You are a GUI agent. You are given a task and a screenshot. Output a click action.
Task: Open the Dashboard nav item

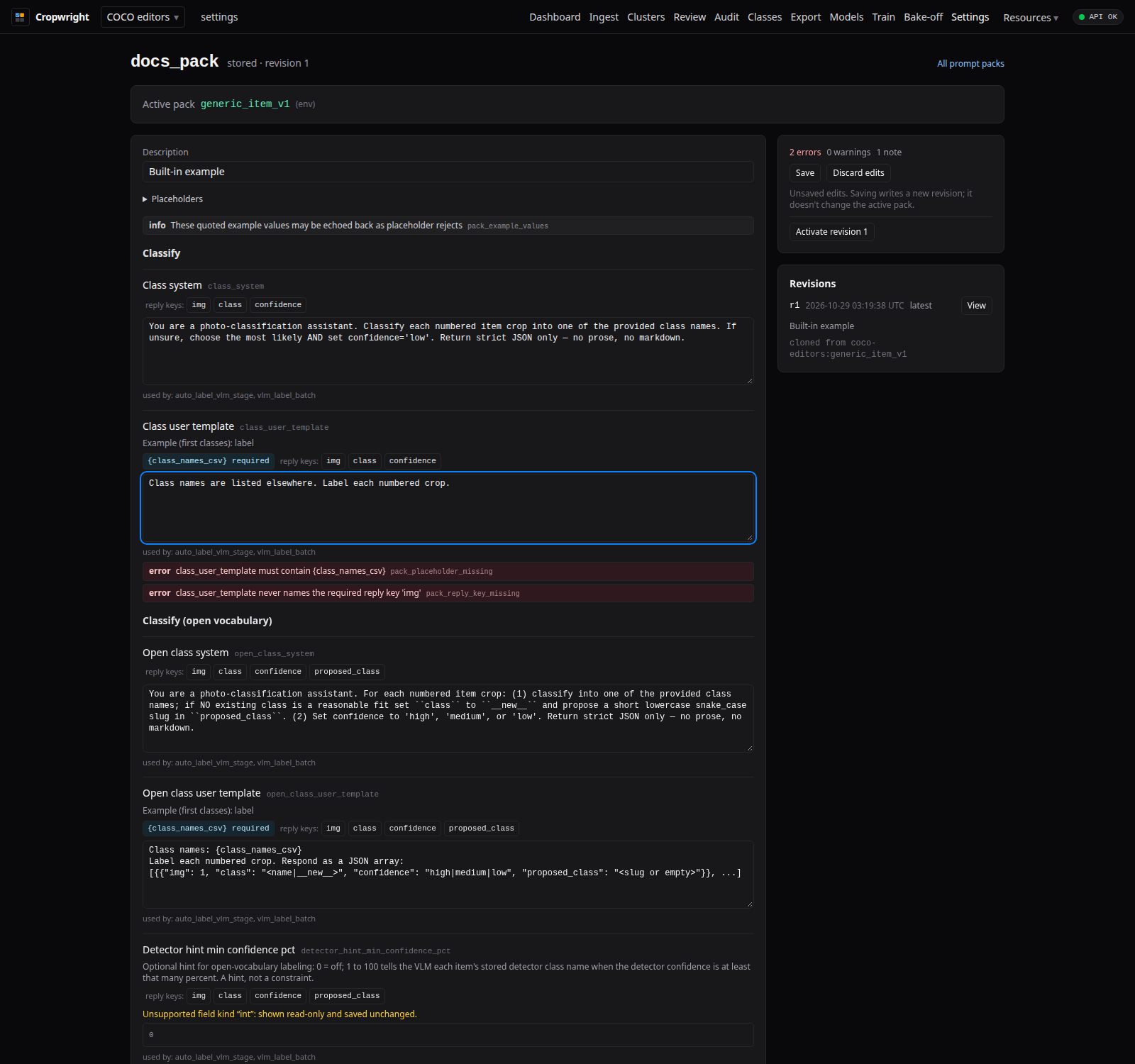[555, 17]
